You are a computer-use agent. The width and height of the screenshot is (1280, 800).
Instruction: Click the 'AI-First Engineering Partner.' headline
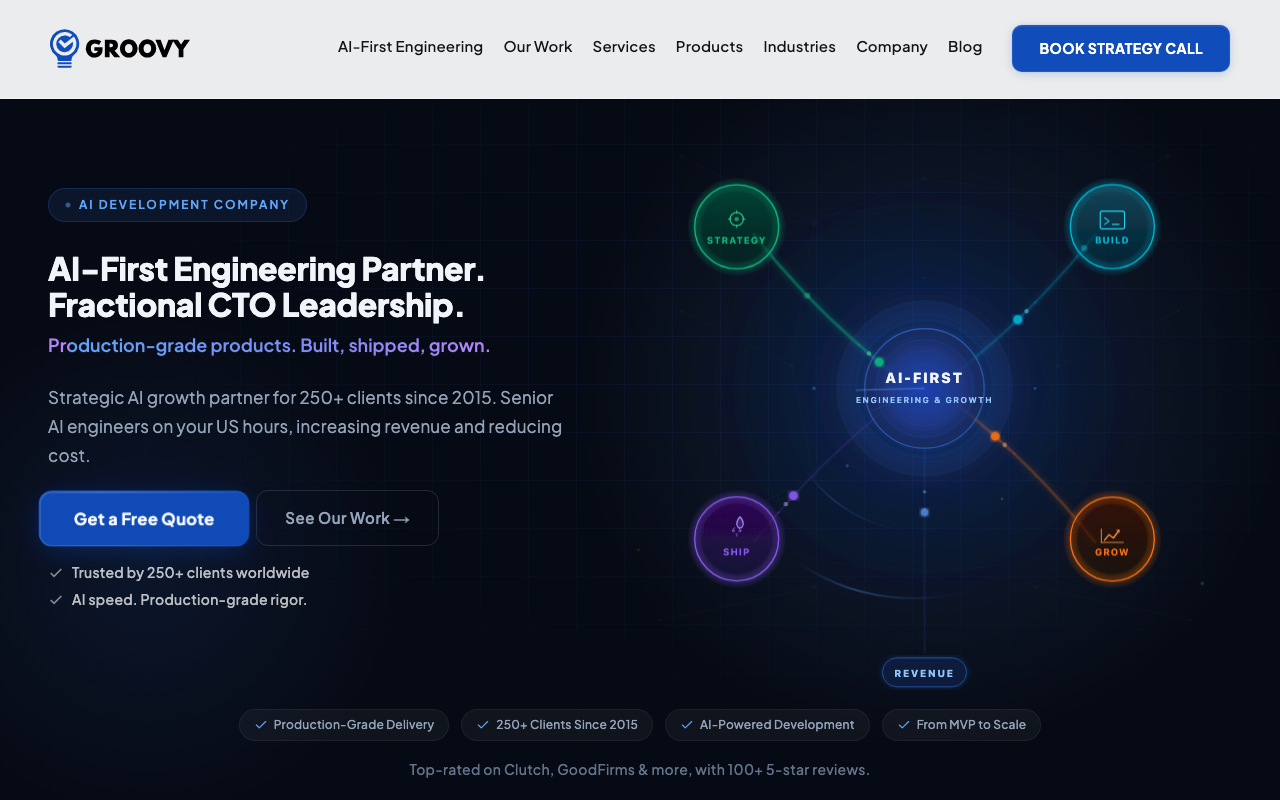(x=266, y=269)
